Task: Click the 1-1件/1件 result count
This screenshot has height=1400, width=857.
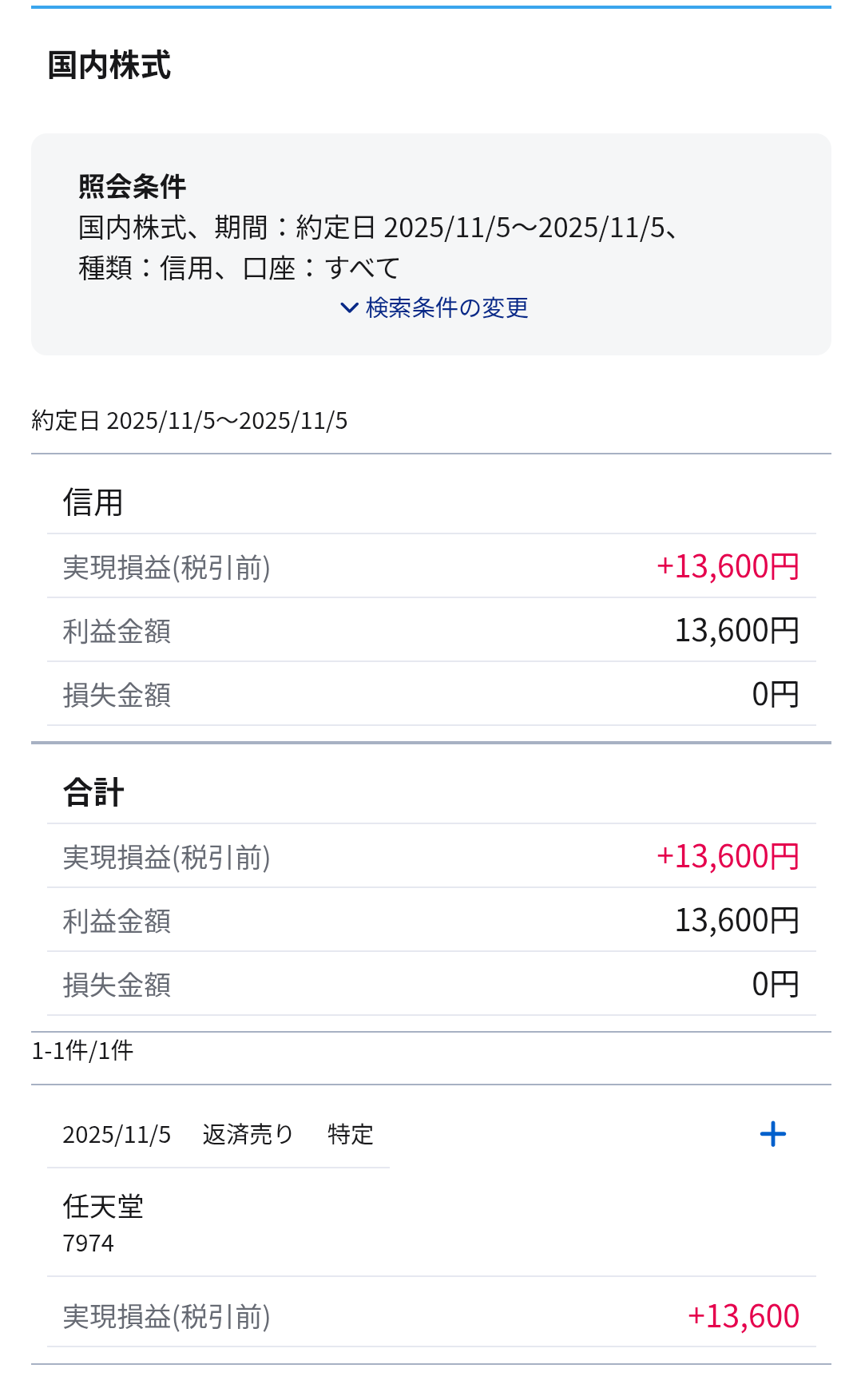Action: (82, 1051)
